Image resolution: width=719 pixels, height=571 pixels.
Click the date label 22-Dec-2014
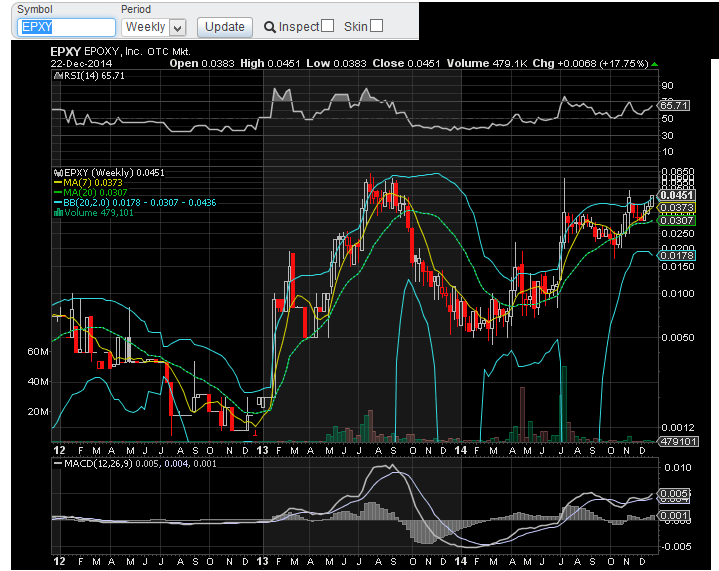[x=81, y=64]
